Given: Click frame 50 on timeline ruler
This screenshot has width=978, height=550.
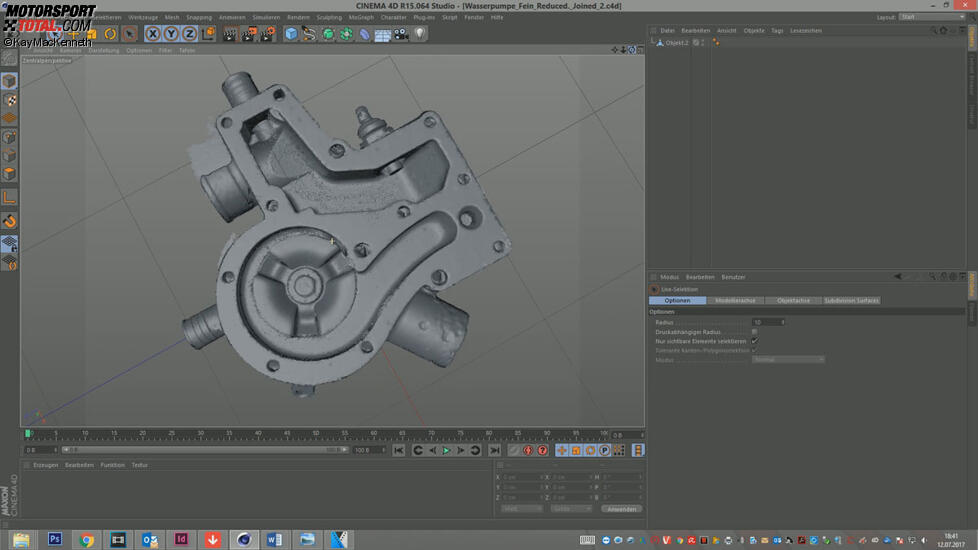Looking at the screenshot, I should (316, 433).
